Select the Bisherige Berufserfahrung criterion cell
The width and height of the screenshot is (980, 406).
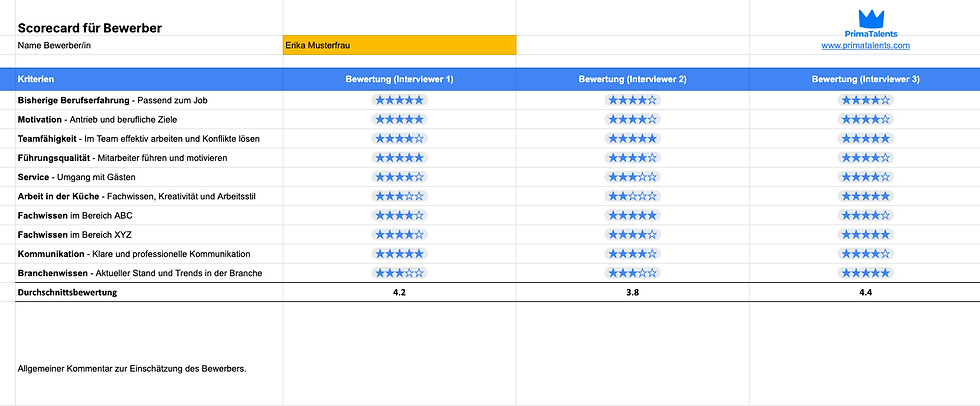click(149, 100)
